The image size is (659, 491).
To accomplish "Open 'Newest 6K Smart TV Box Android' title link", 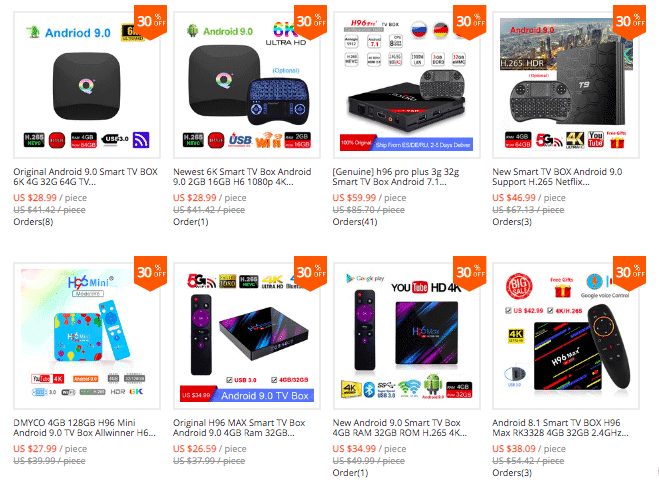I will tap(242, 177).
